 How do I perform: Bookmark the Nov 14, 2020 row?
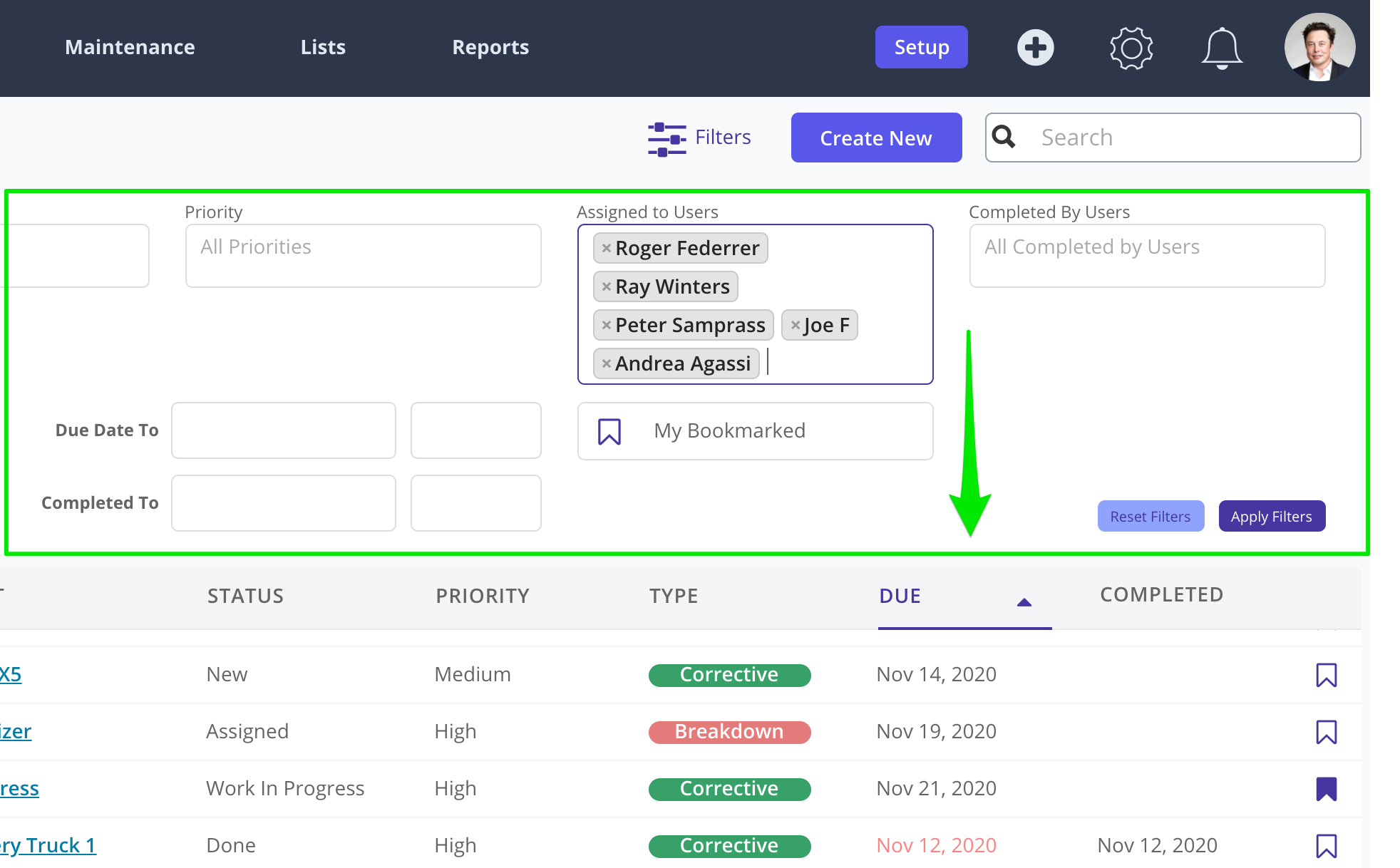tap(1326, 675)
